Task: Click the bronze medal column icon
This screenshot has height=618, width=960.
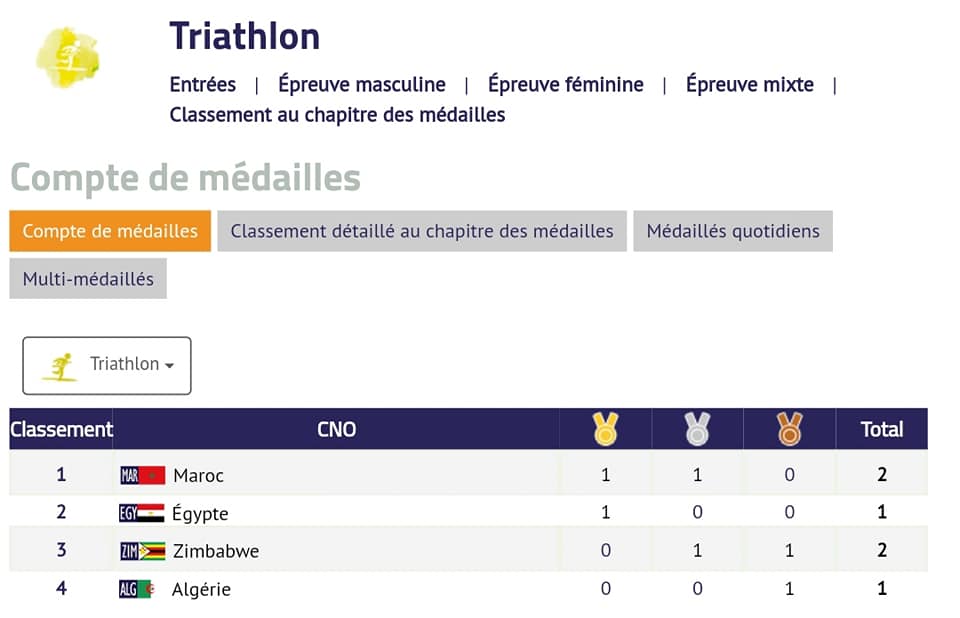Action: 789,428
